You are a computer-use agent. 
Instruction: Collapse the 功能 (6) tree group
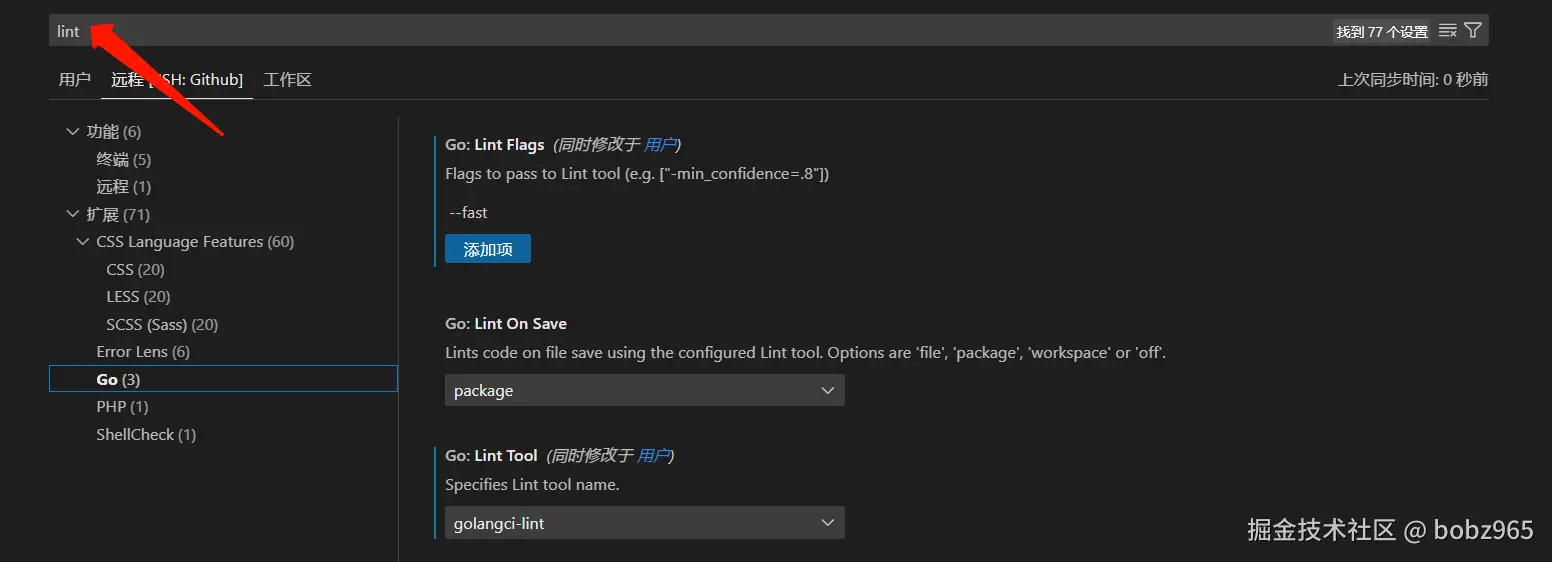72,131
